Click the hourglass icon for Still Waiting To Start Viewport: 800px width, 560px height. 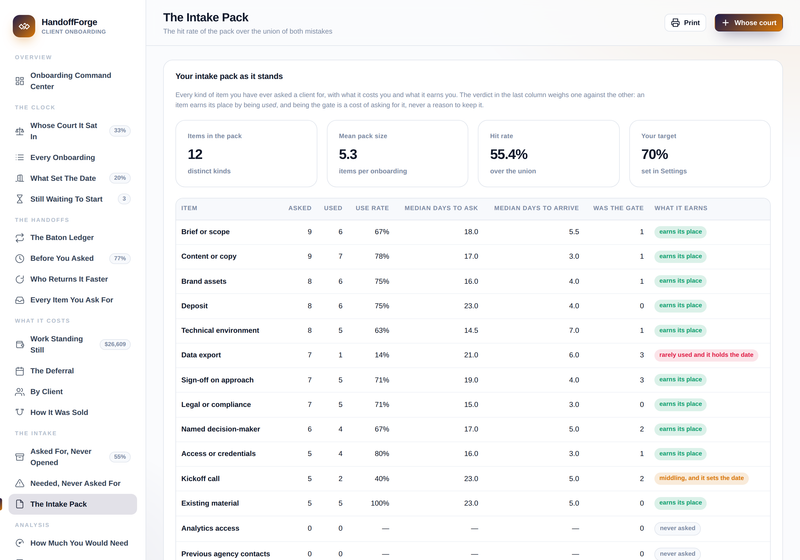click(x=19, y=199)
